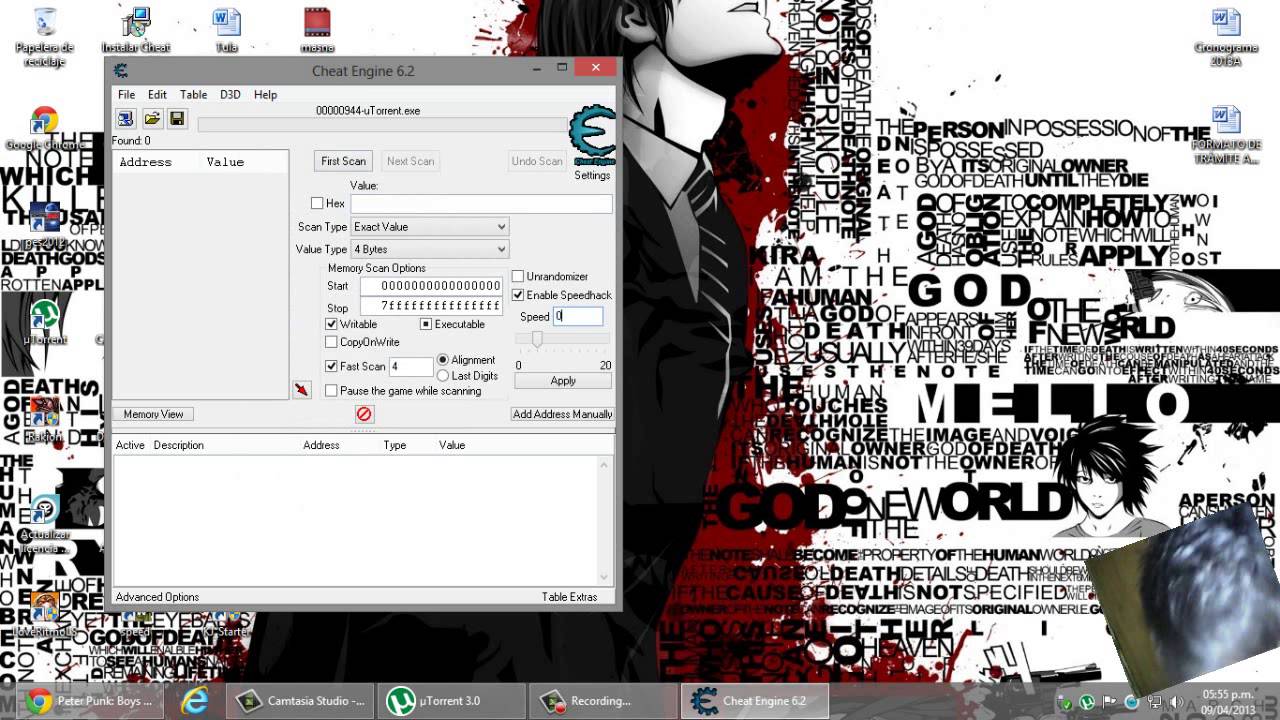Viewport: 1280px width, 720px height.
Task: Switch to Chrome Peter Punk taskbar item
Action: point(91,701)
